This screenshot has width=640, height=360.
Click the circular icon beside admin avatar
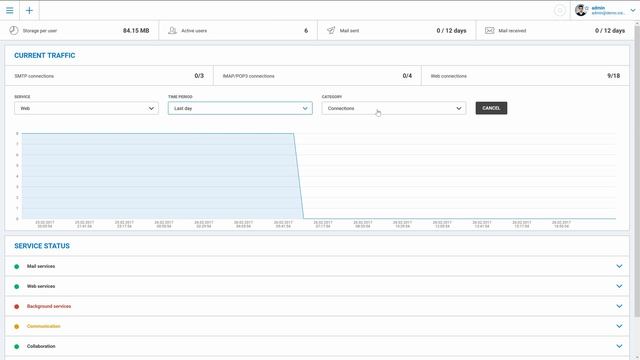(x=560, y=10)
